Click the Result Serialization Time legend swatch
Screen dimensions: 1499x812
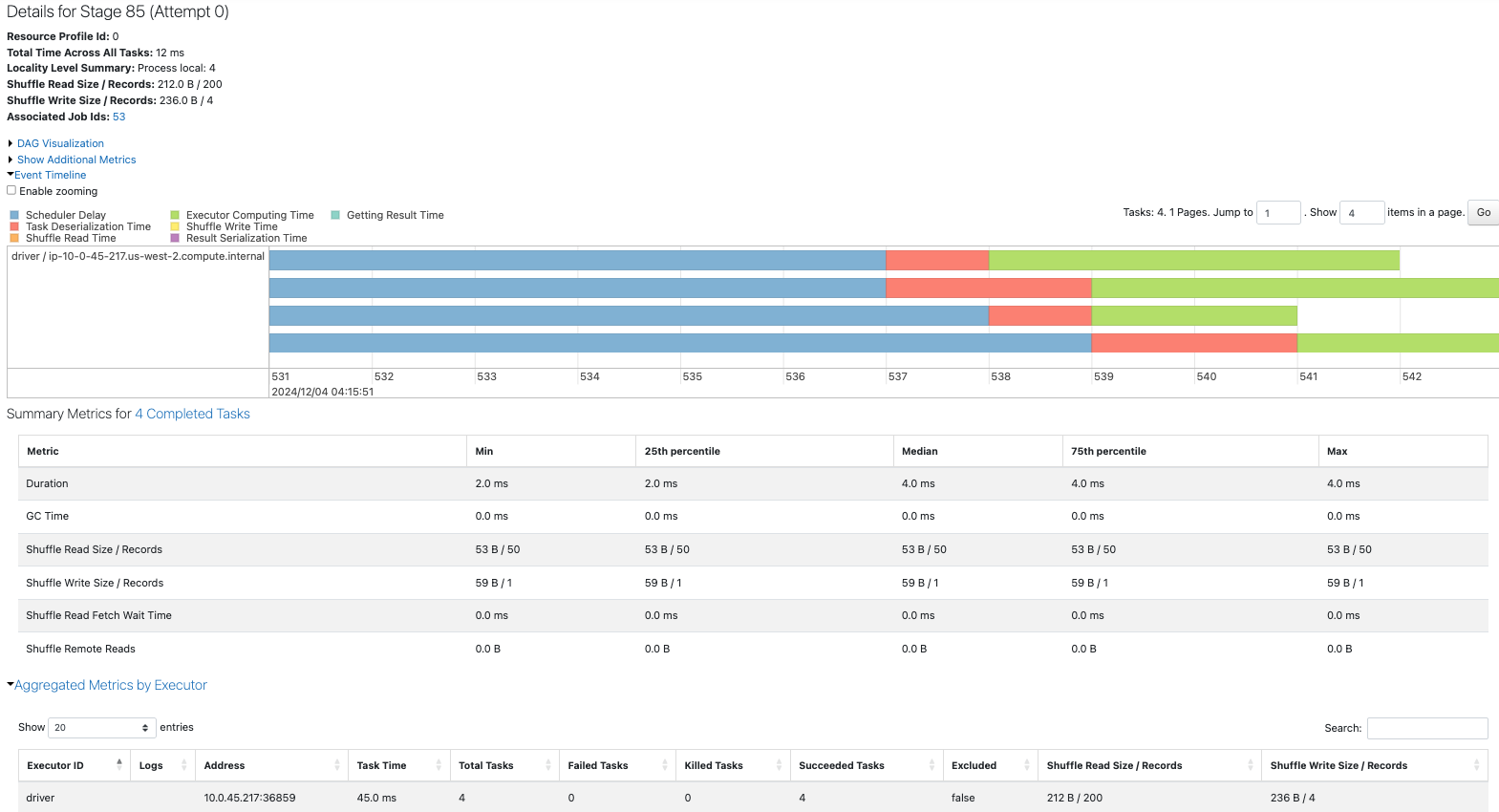click(x=175, y=238)
